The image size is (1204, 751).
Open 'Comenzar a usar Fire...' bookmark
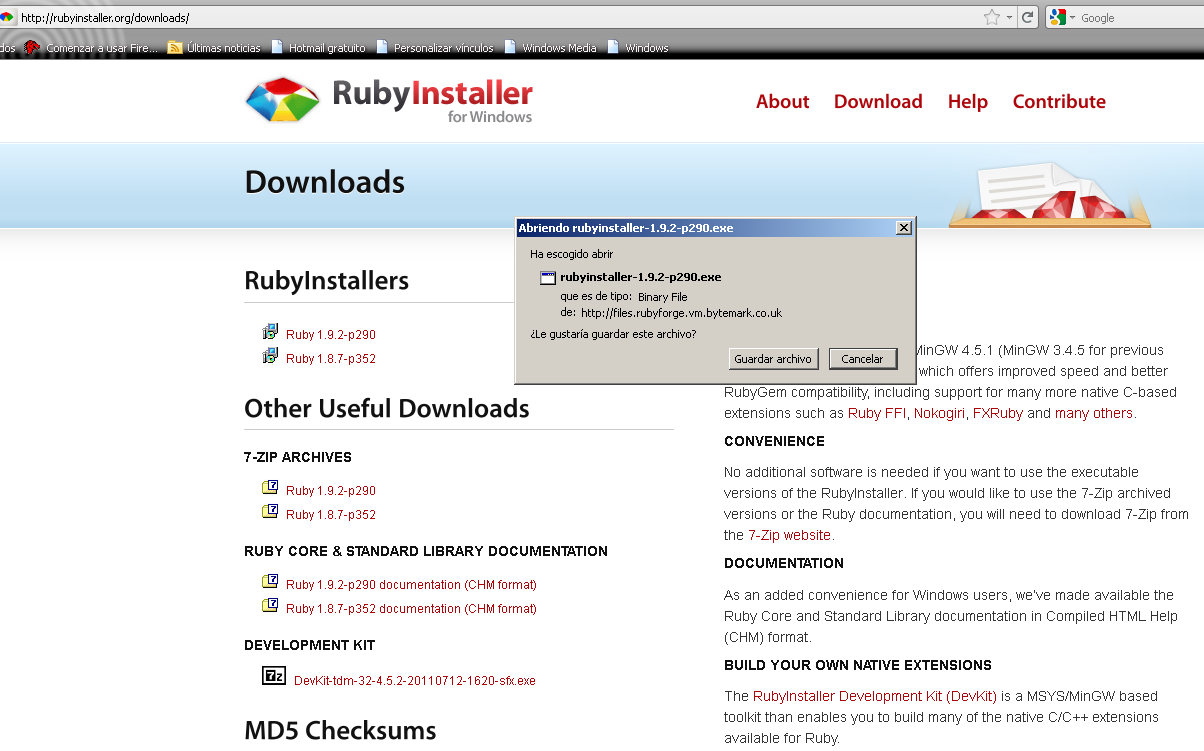click(x=102, y=48)
